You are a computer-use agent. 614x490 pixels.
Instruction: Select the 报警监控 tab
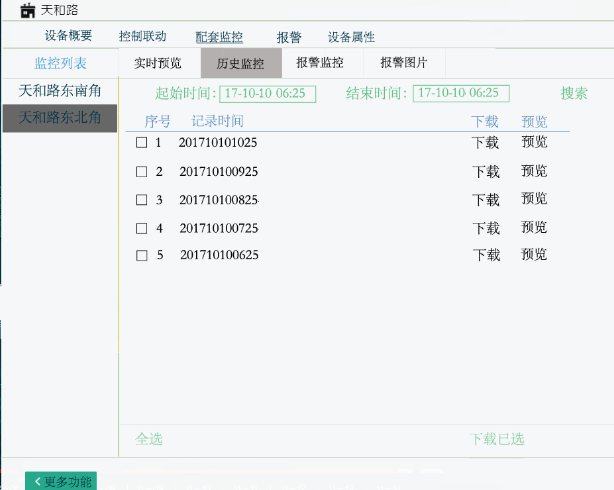tap(320, 63)
